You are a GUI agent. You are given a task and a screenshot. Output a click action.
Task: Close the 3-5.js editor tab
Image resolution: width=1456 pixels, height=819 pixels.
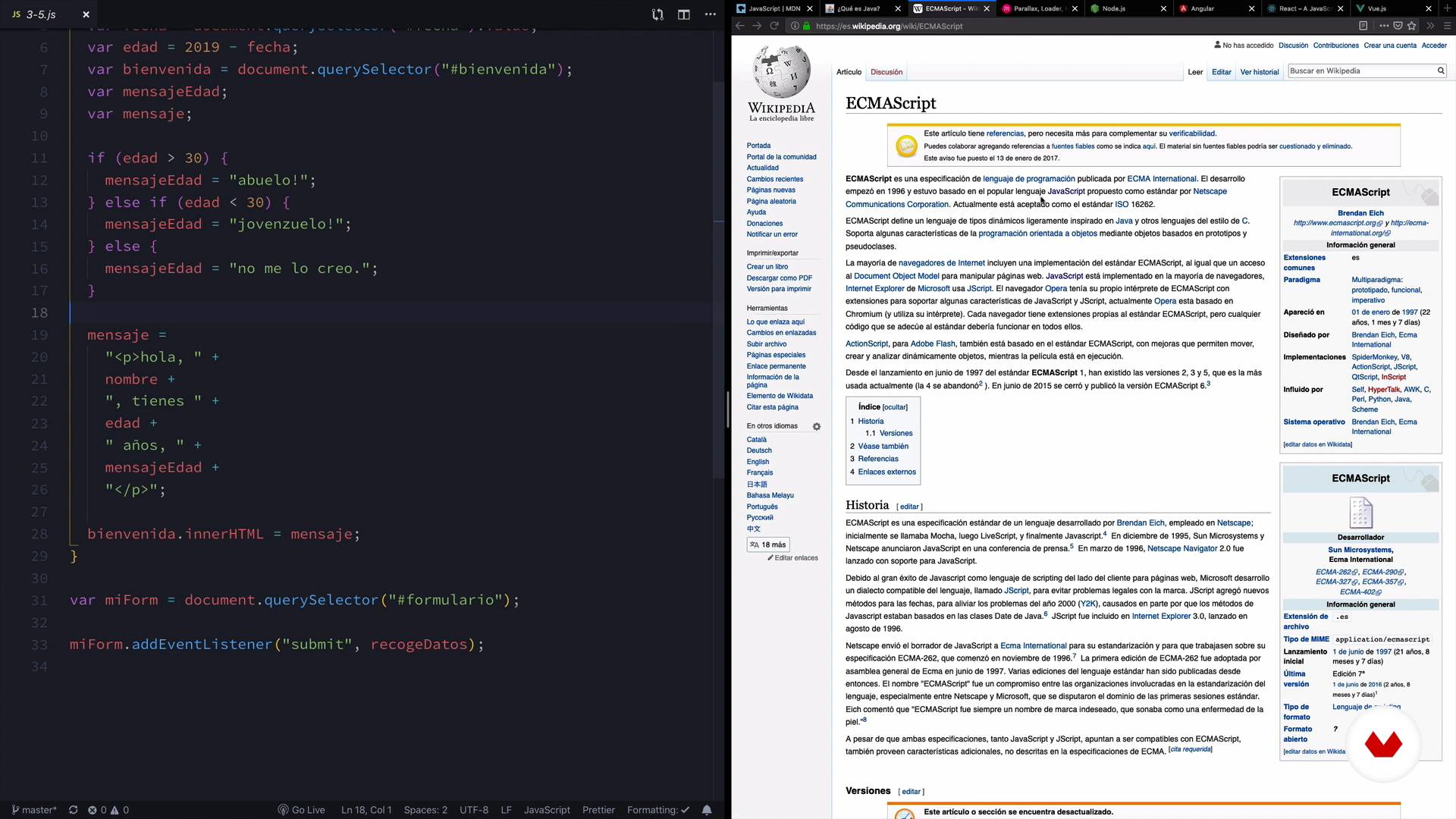click(86, 14)
